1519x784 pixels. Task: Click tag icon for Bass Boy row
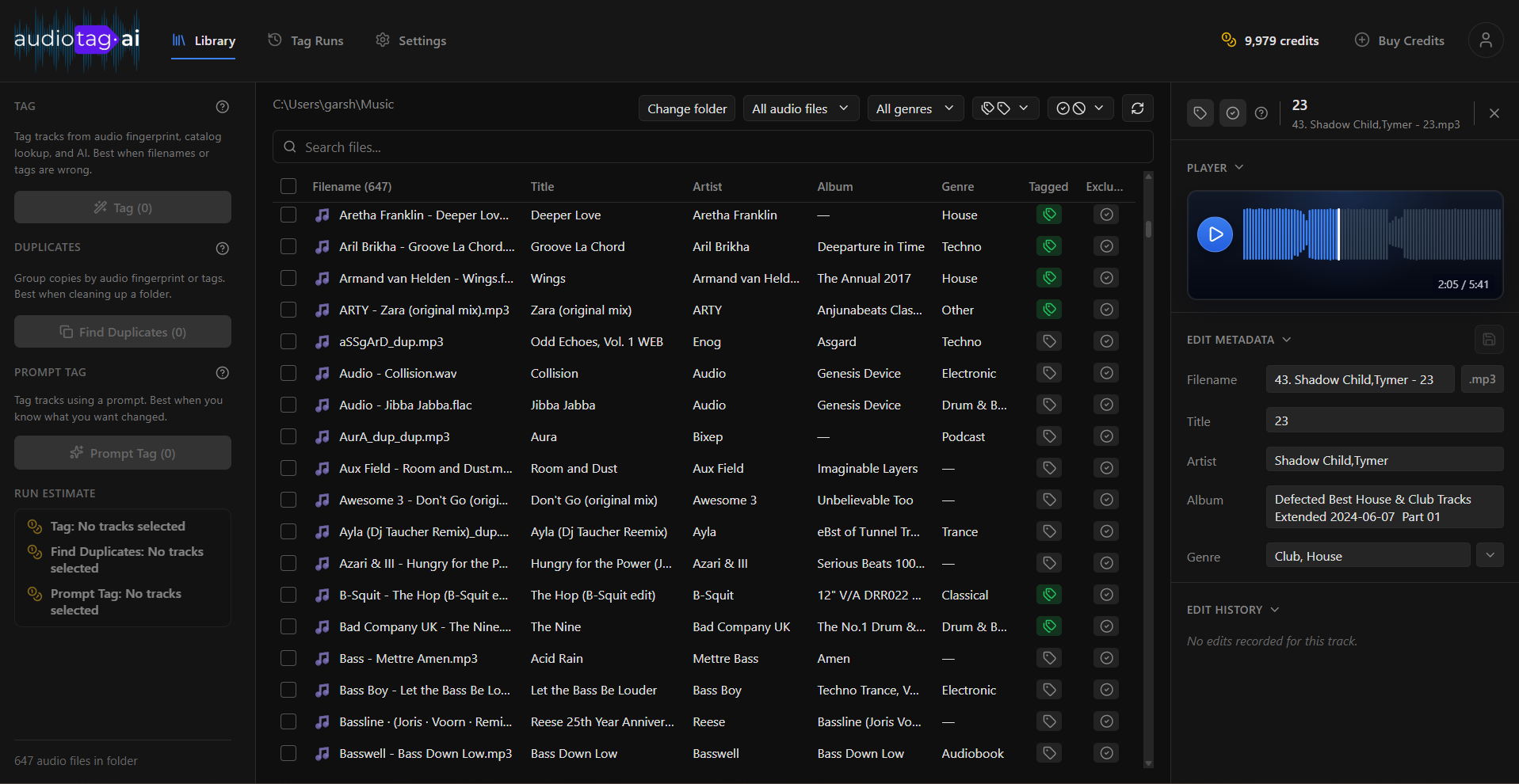click(x=1049, y=690)
